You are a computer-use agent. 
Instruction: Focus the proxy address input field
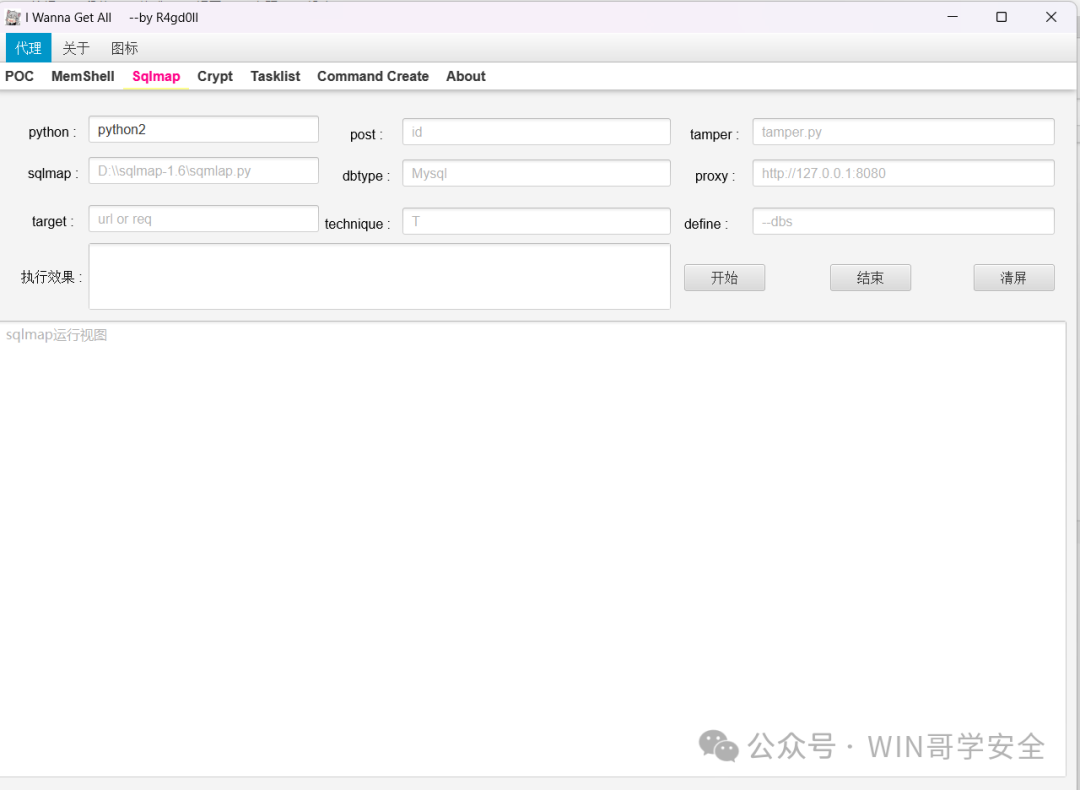click(904, 173)
